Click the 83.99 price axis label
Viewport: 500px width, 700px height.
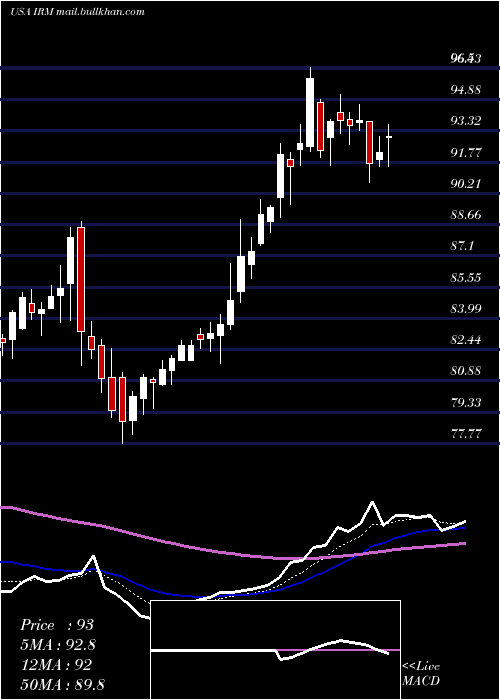pyautogui.click(x=466, y=308)
